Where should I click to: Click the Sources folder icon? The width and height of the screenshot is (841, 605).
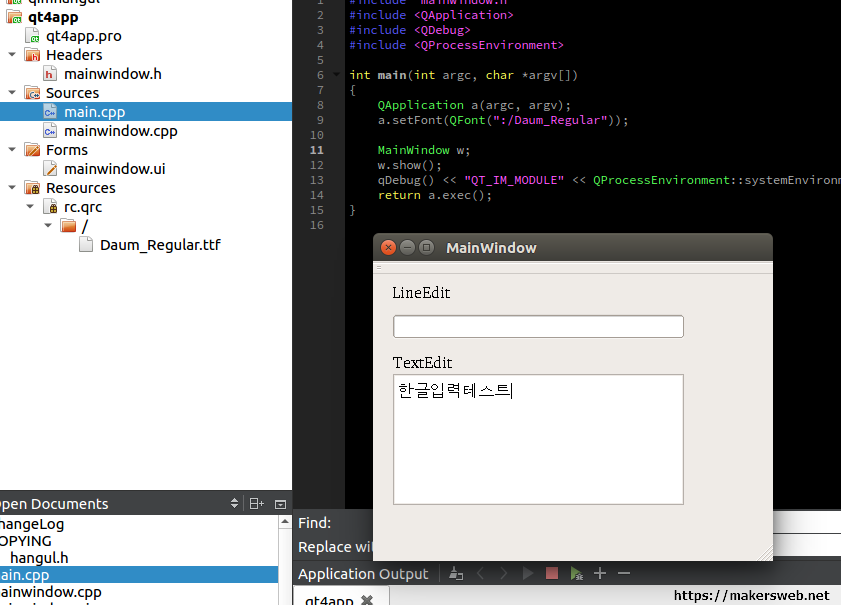tap(32, 93)
